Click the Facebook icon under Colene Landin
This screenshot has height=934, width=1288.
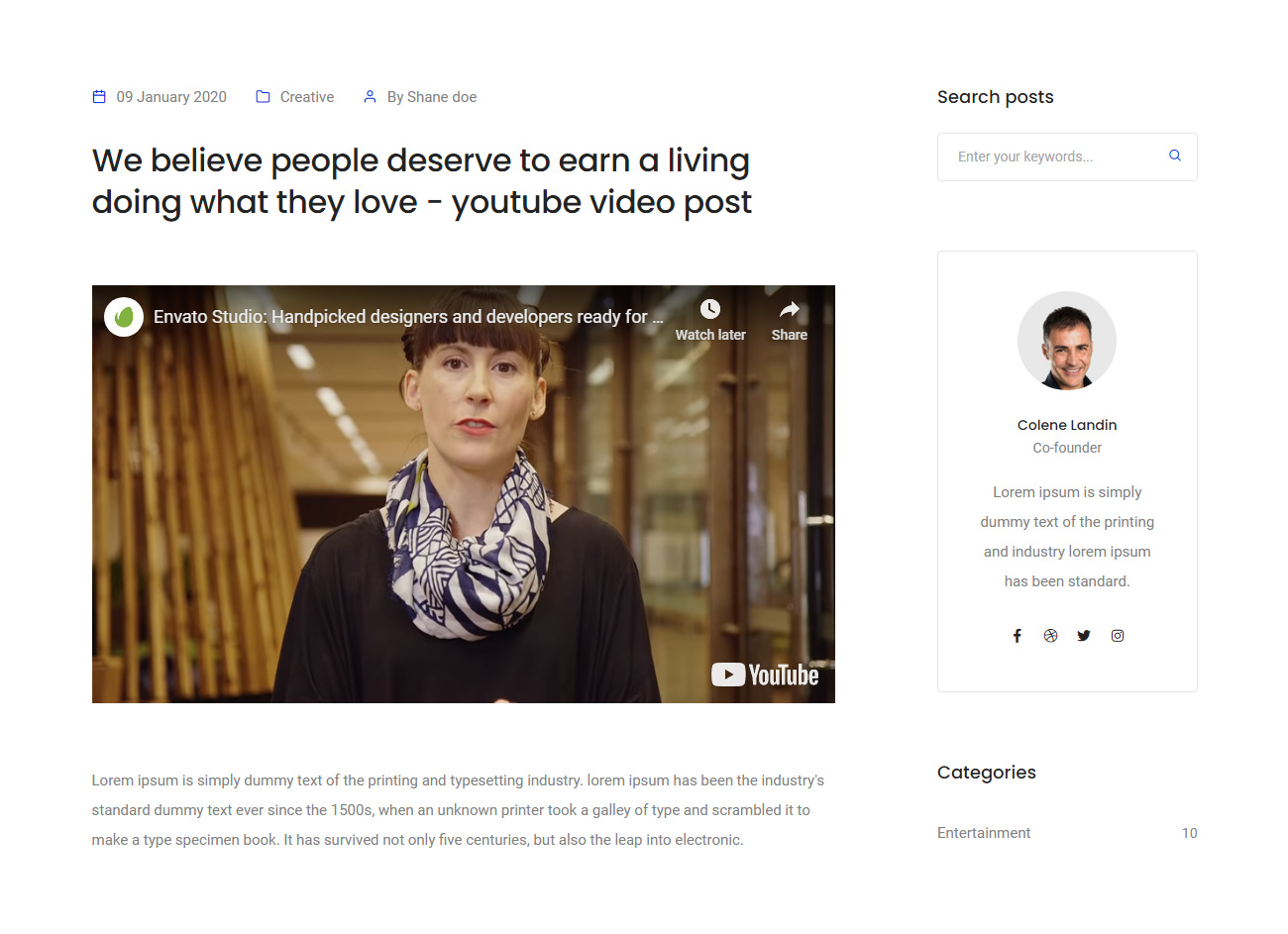click(1017, 636)
